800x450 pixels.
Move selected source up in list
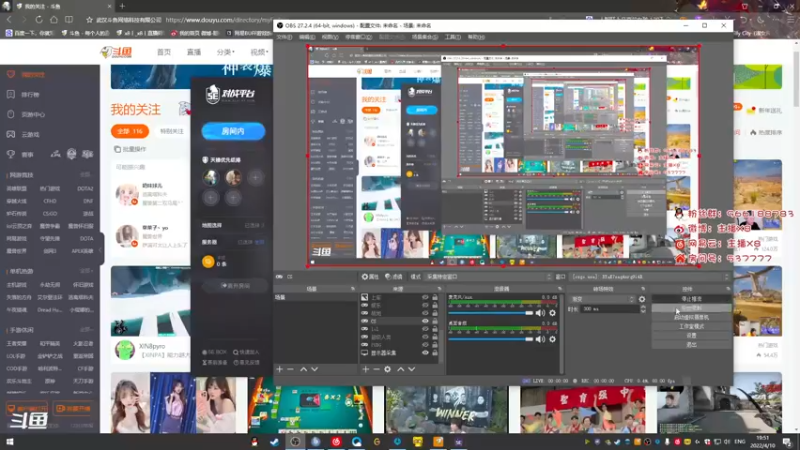click(401, 369)
